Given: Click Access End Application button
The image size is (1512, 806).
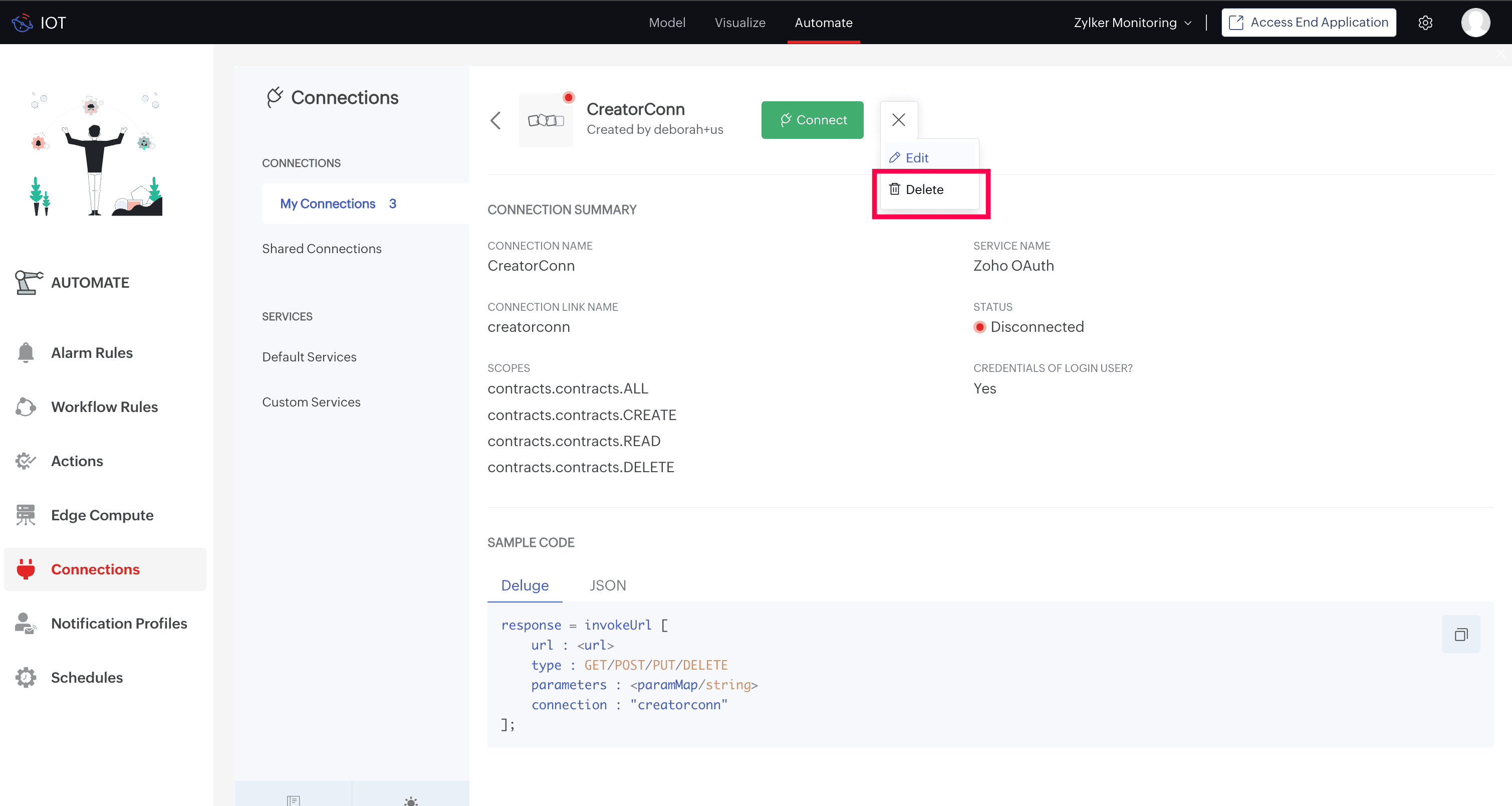Looking at the screenshot, I should click(x=1308, y=23).
